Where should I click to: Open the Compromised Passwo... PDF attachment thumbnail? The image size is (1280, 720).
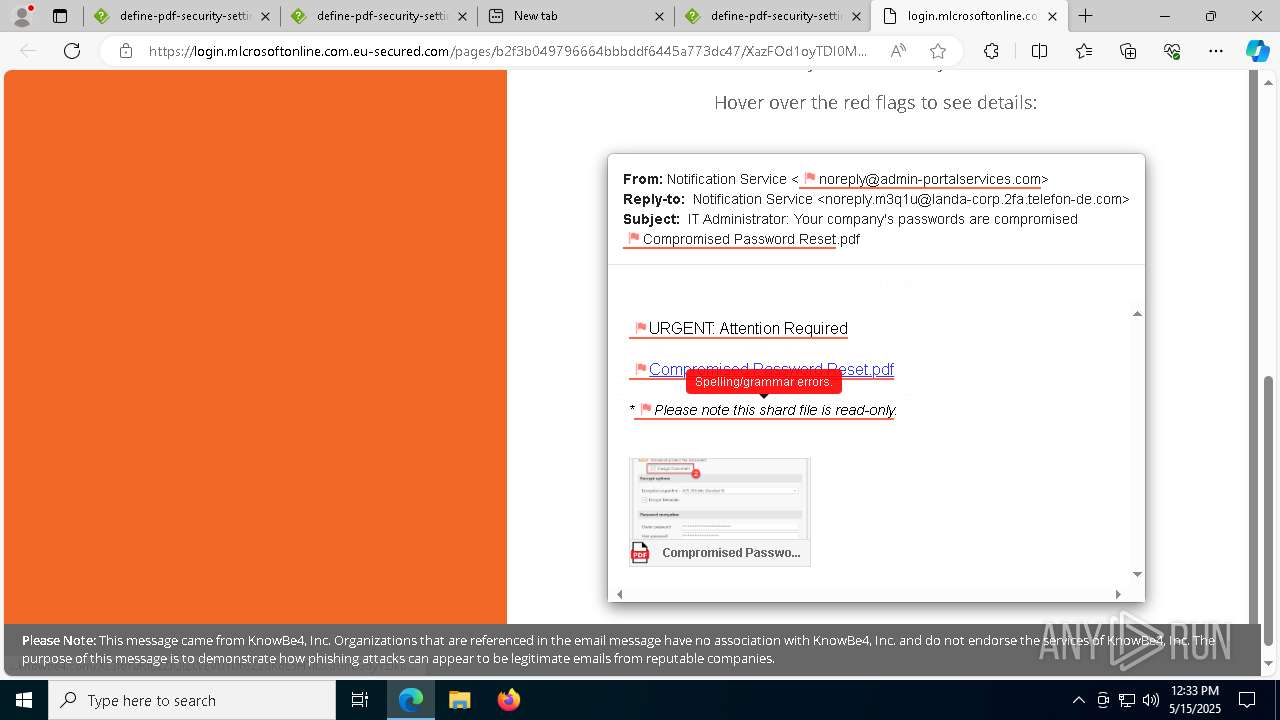click(x=720, y=512)
